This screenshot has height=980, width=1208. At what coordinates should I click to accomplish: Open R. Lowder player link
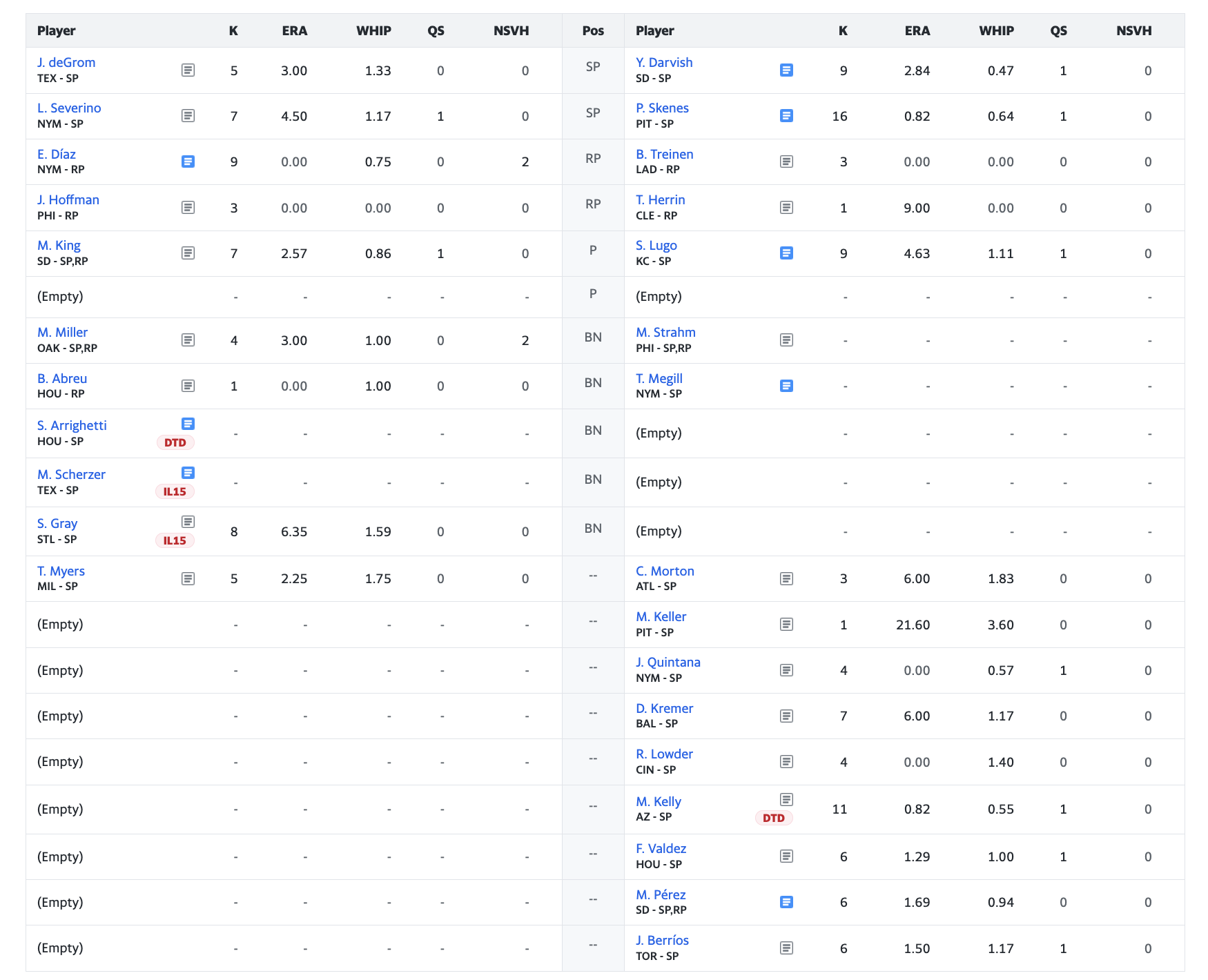[664, 754]
